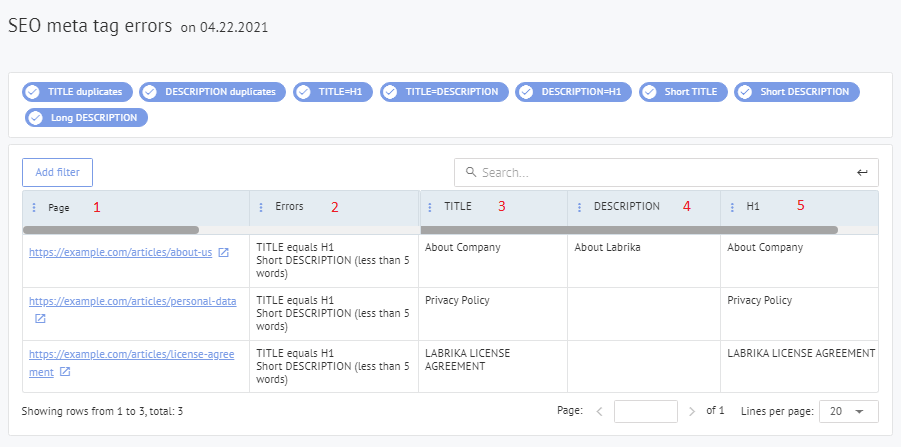Expand the Lines per page dropdown
The width and height of the screenshot is (901, 447).
click(847, 412)
